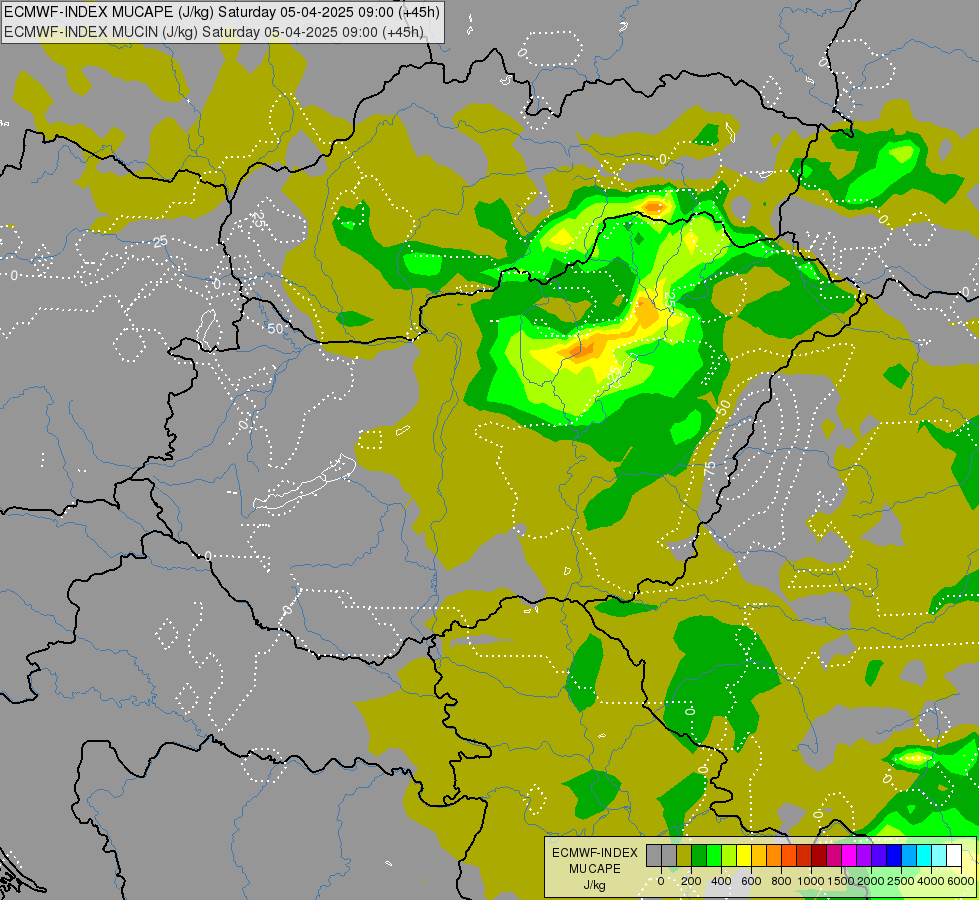Click the ECMWF-INDEX label in legend
This screenshot has width=979, height=900.
pyautogui.click(x=595, y=853)
